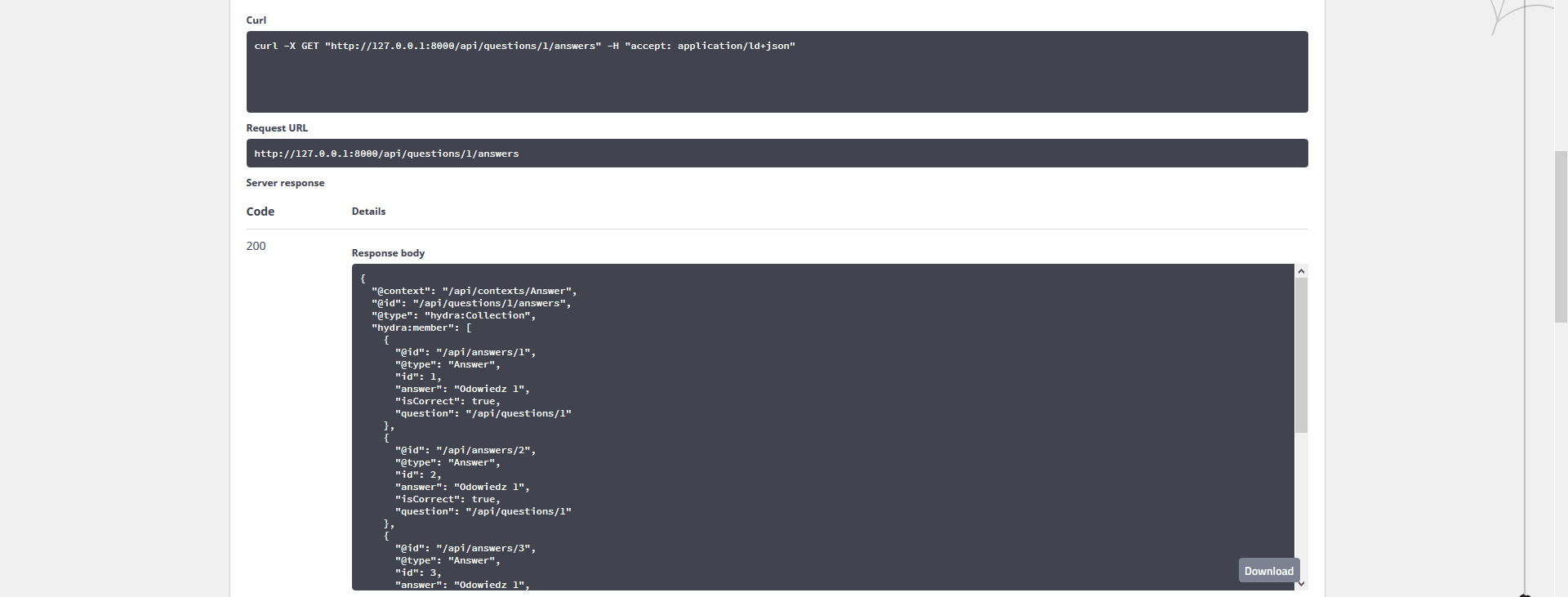Click the "/api/answers/3" id value
Viewport: 1568px width, 597px height.
(x=485, y=548)
